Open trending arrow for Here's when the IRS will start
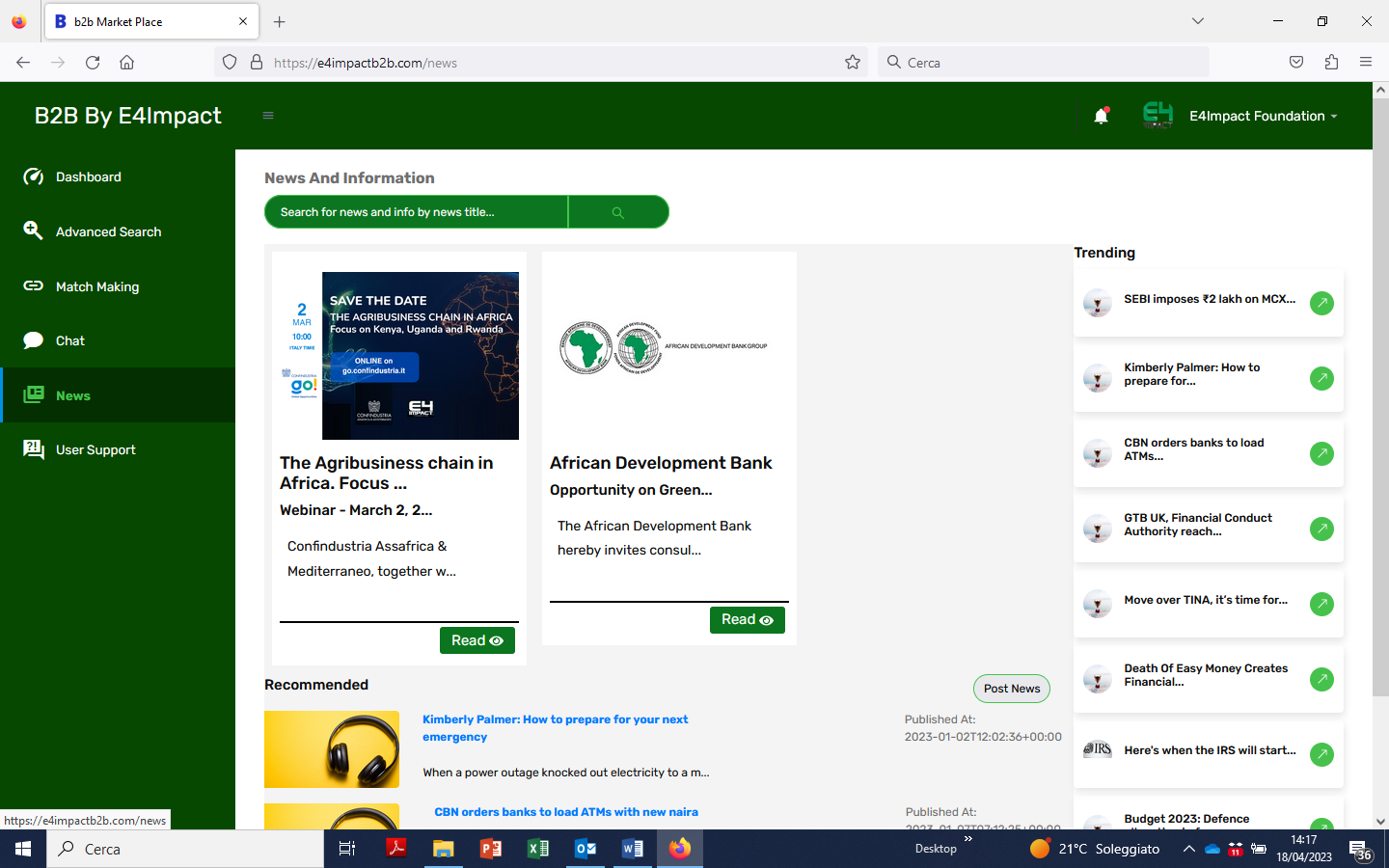The image size is (1389, 868). [1321, 754]
